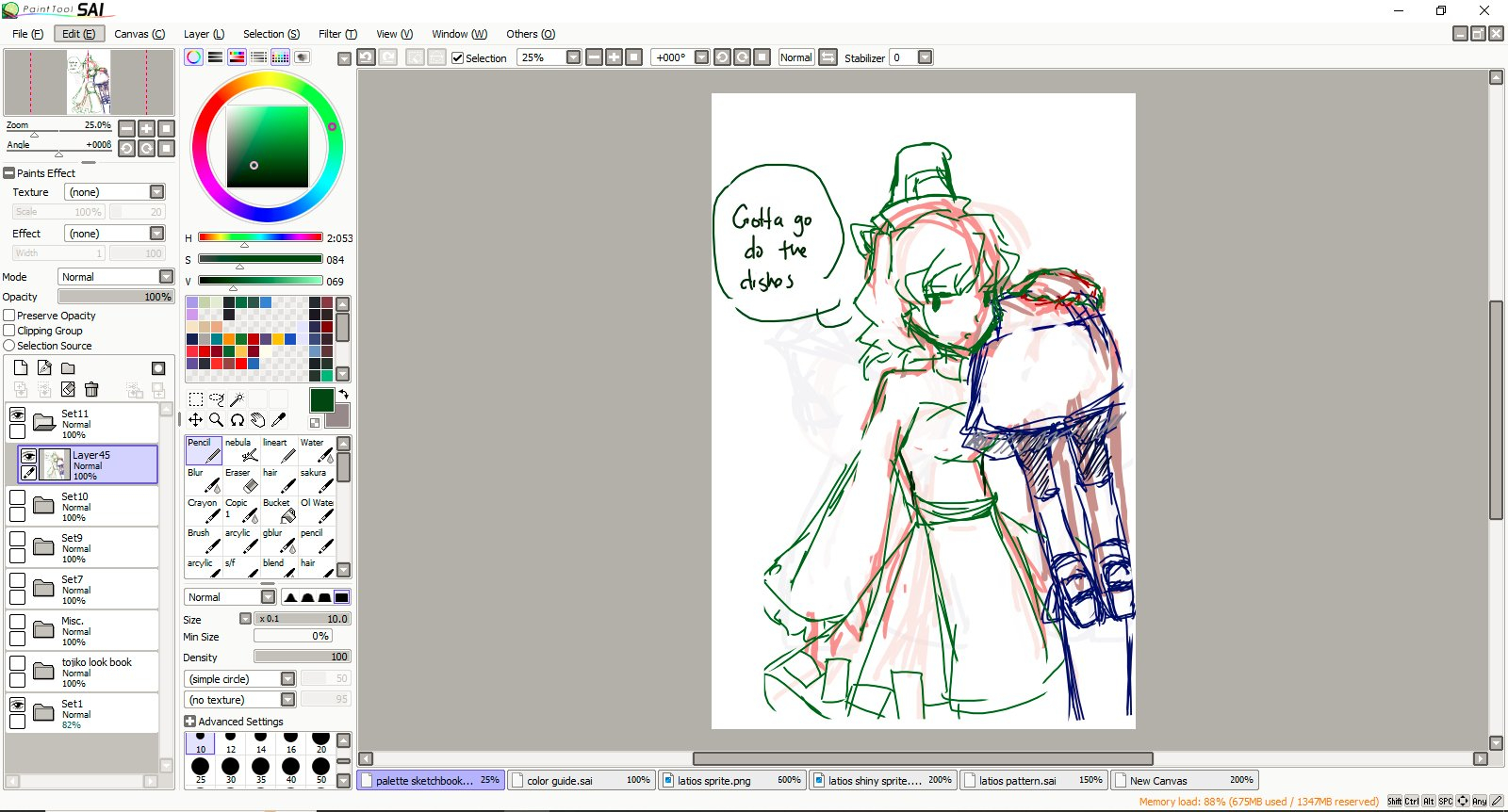Choose the Bucket fill tool
Viewport: 1508px width, 812px height.
pos(279,510)
